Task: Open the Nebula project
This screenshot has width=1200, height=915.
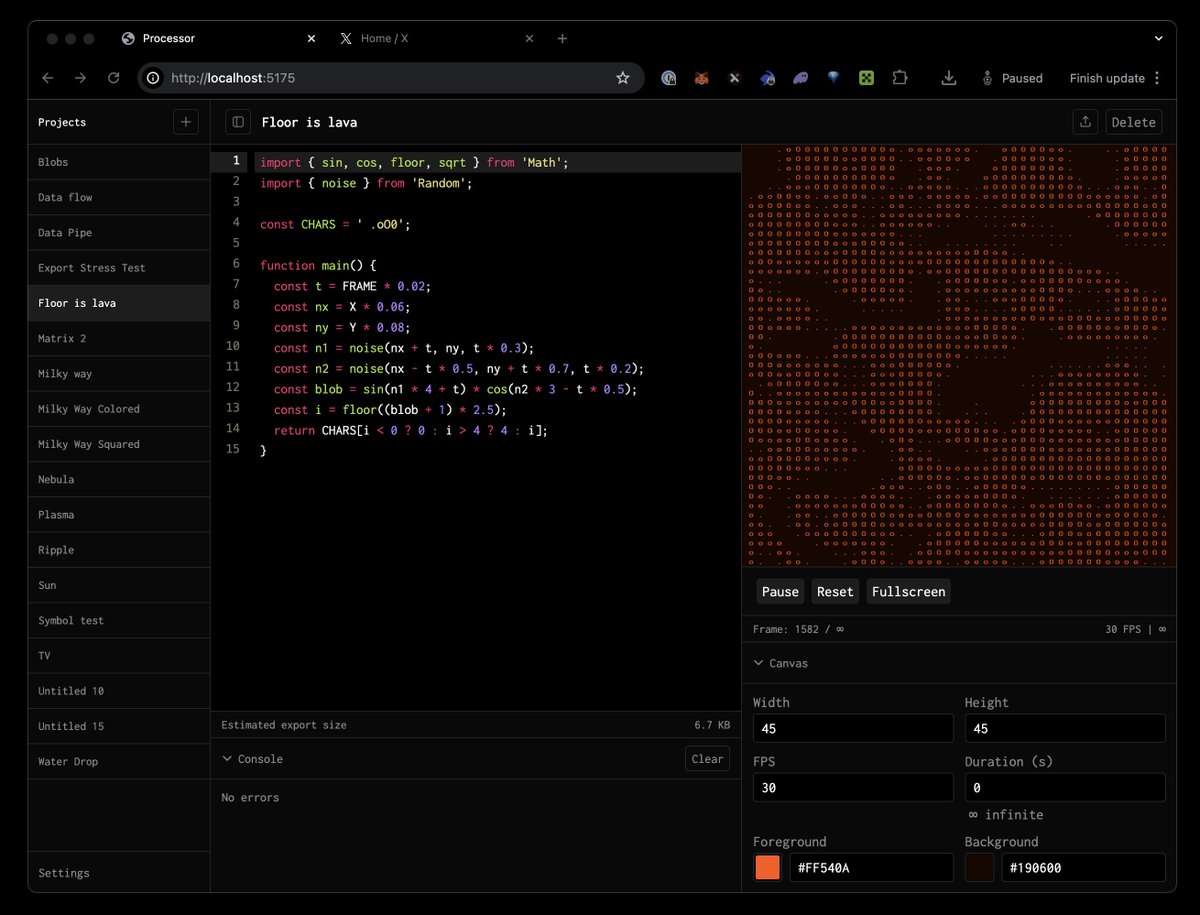Action: (119, 479)
